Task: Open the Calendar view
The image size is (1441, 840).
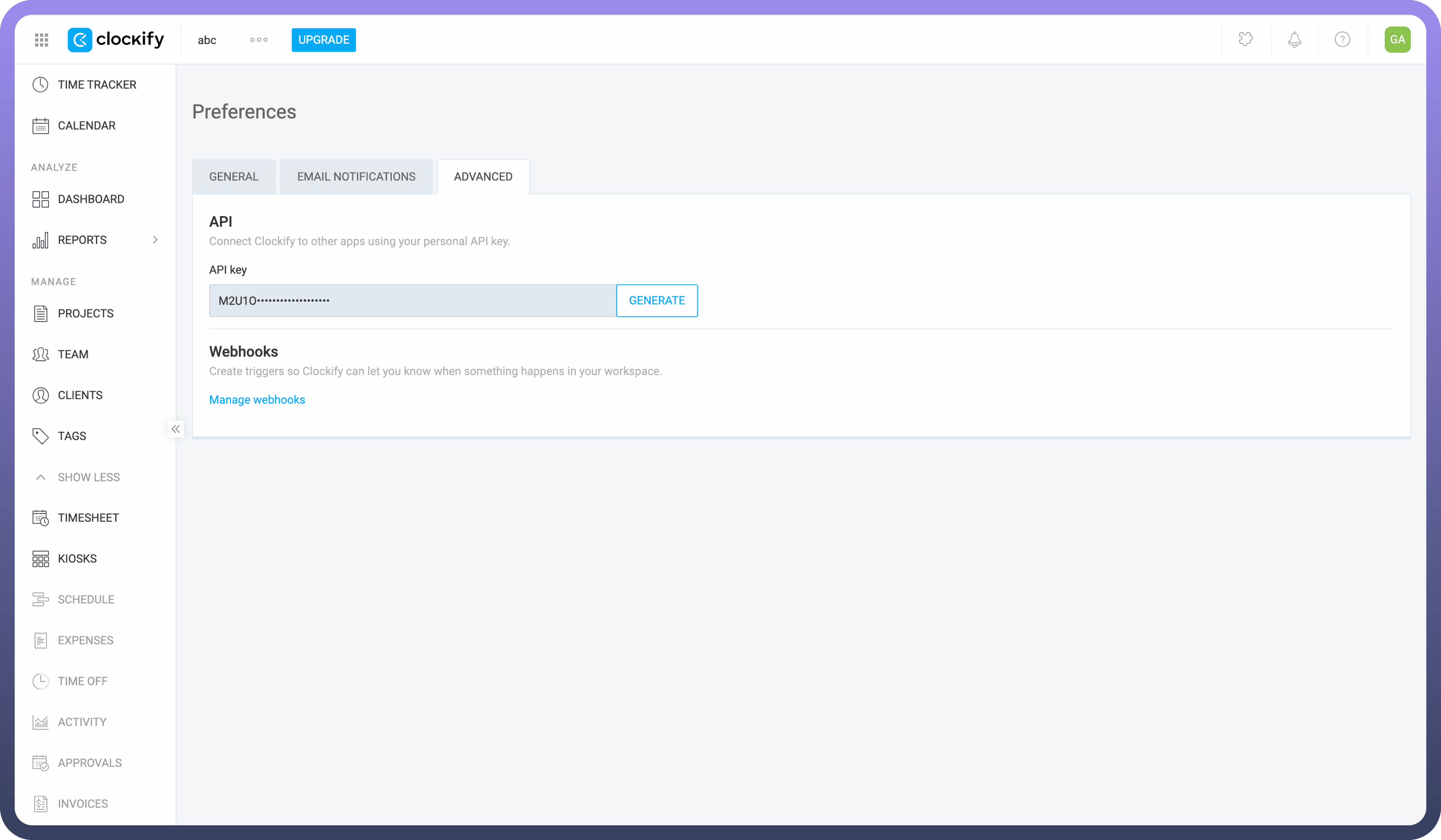Action: click(x=86, y=125)
